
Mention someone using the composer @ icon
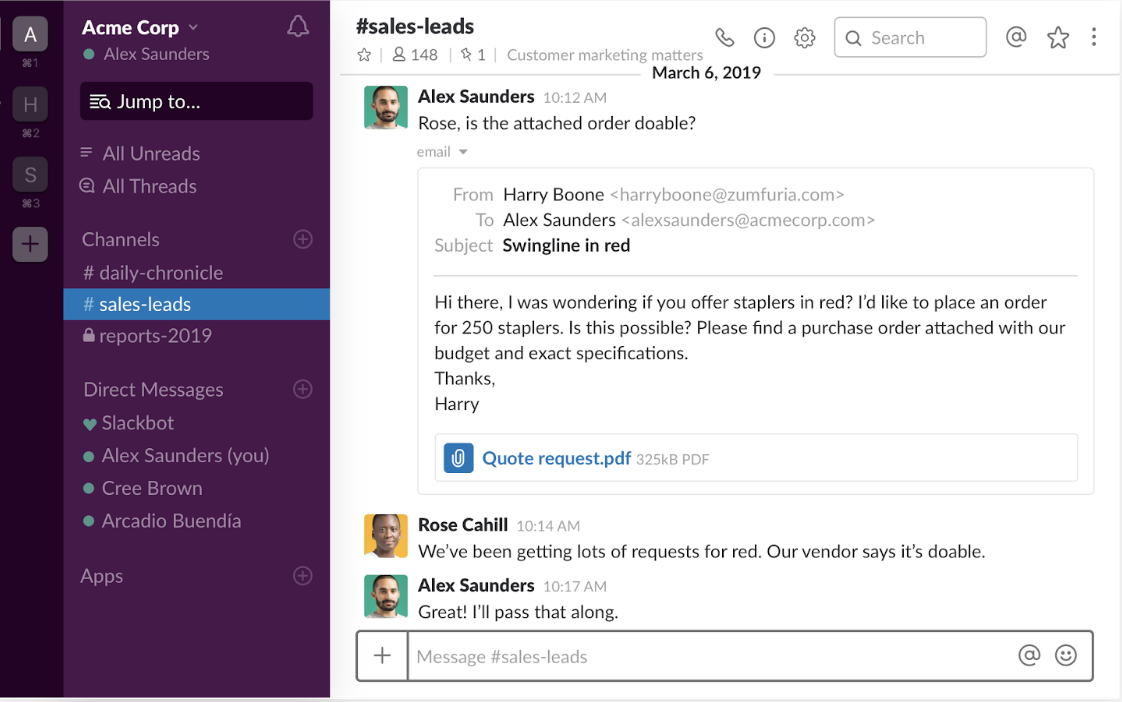(x=1029, y=655)
